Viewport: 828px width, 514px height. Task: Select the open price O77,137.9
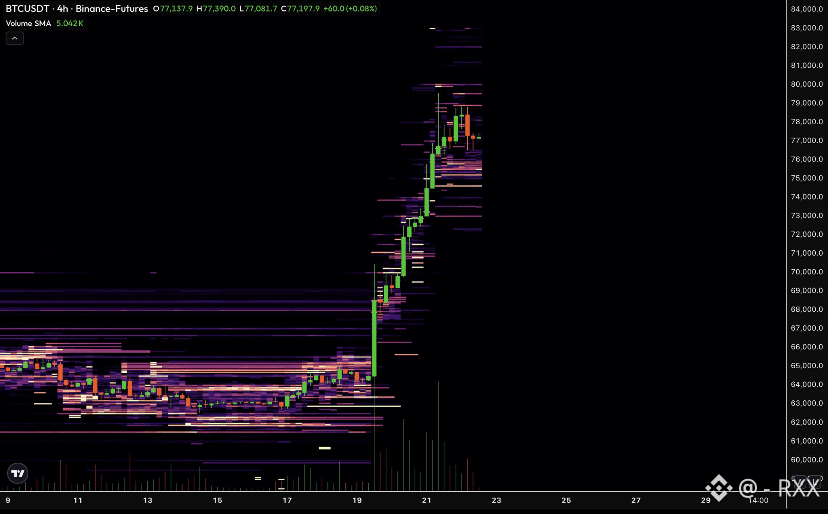point(173,8)
